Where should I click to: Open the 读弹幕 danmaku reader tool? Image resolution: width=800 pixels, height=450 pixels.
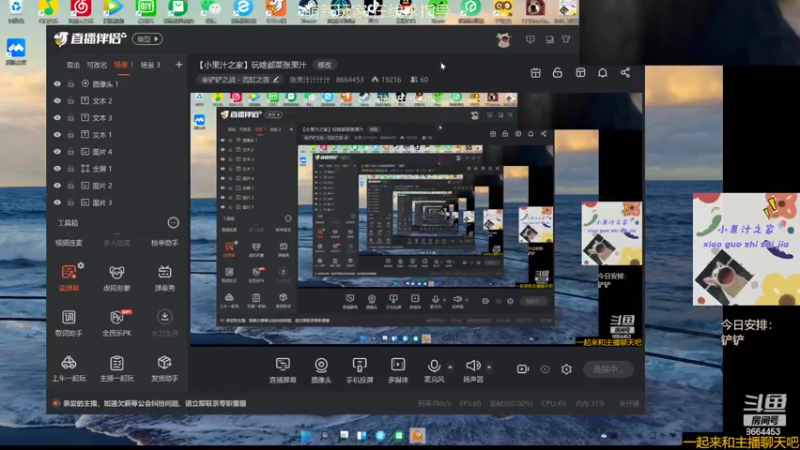click(68, 278)
